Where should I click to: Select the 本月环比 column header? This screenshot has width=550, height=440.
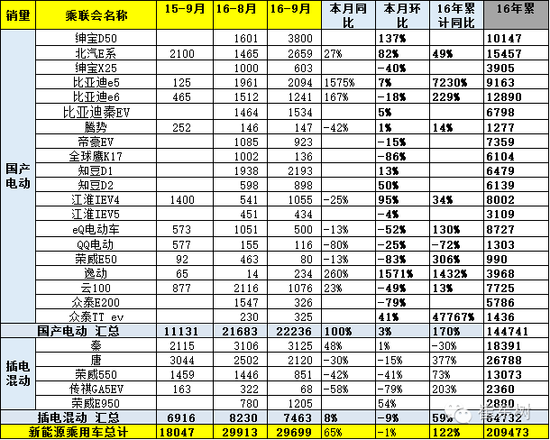click(402, 15)
